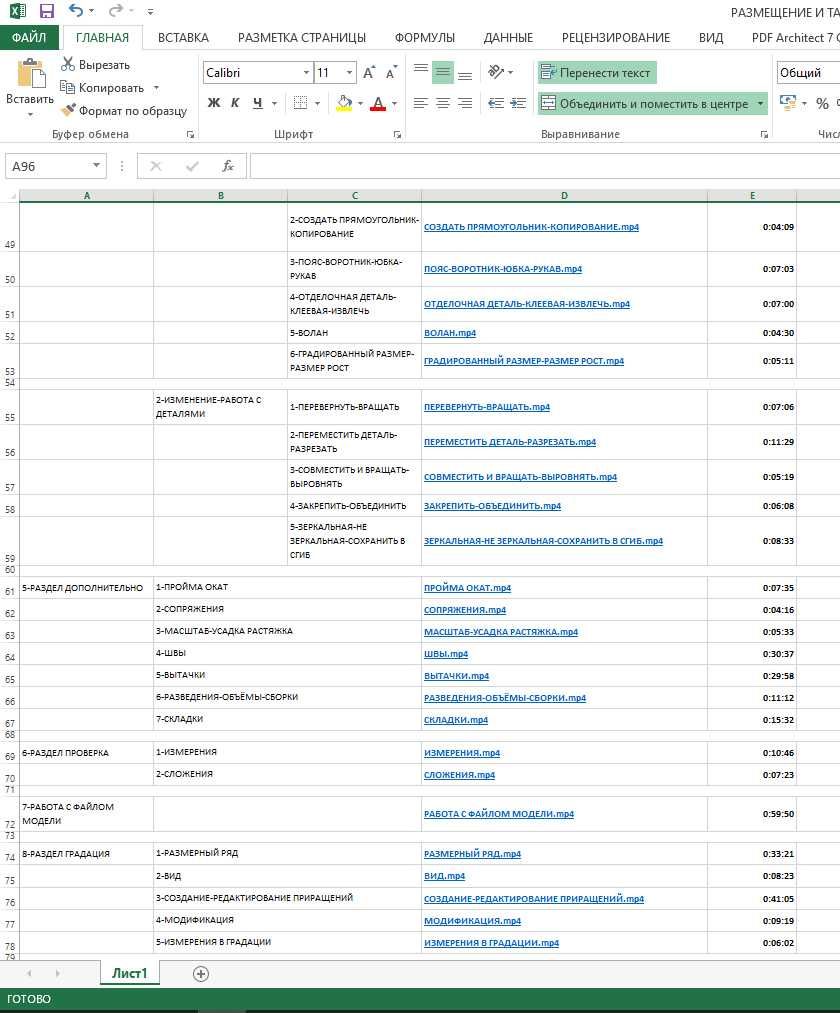Change text orientation with the angled text icon
Image resolution: width=840 pixels, height=1013 pixels.
point(496,72)
